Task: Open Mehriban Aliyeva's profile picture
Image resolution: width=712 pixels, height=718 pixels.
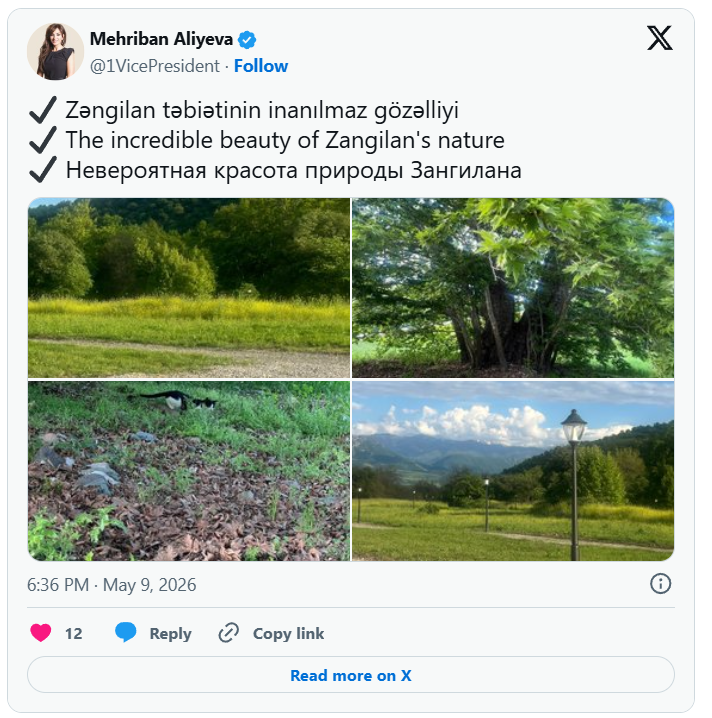Action: tap(55, 51)
